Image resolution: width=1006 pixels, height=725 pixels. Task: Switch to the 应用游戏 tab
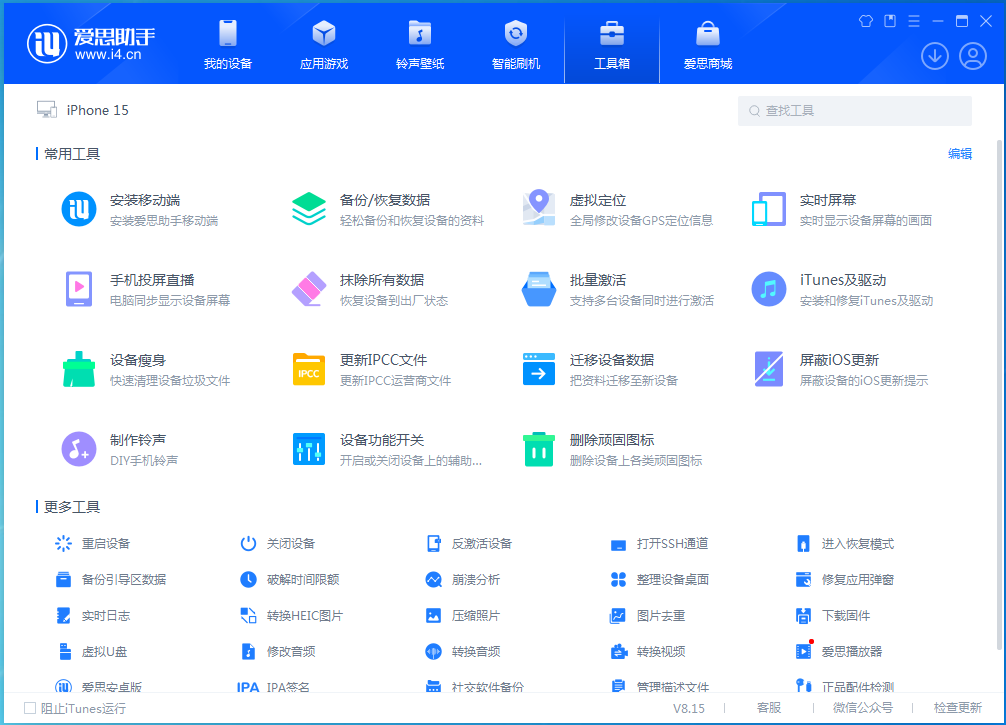coord(324,44)
